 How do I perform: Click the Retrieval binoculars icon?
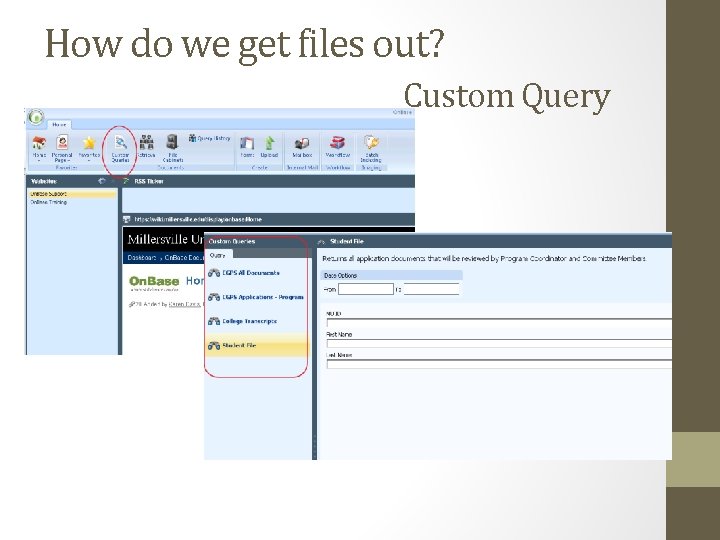point(146,142)
